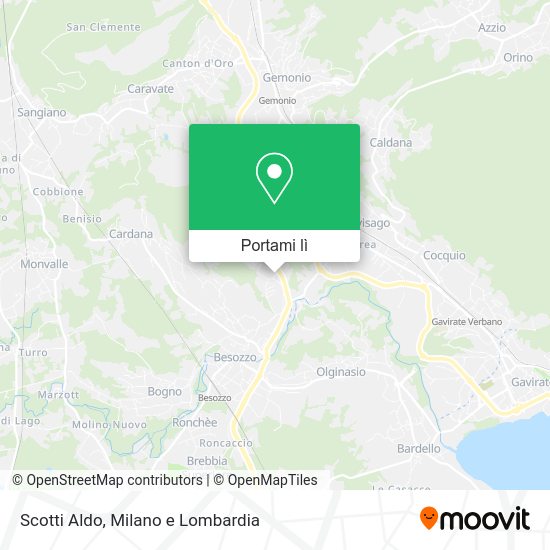The width and height of the screenshot is (550, 550).
Task: Click the Cardana label on map
Action: 131,234
